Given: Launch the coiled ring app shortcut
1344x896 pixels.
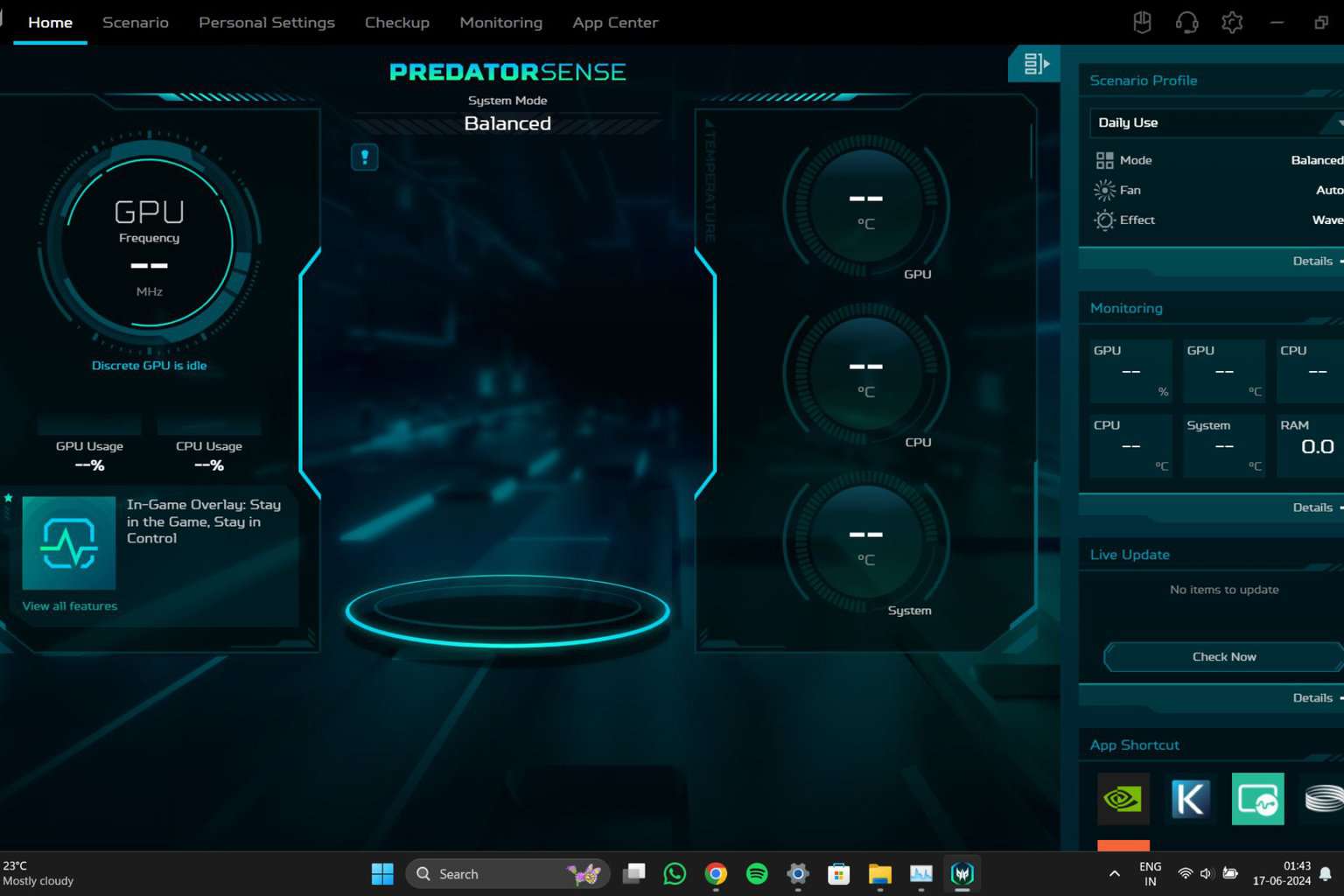Looking at the screenshot, I should point(1323,799).
